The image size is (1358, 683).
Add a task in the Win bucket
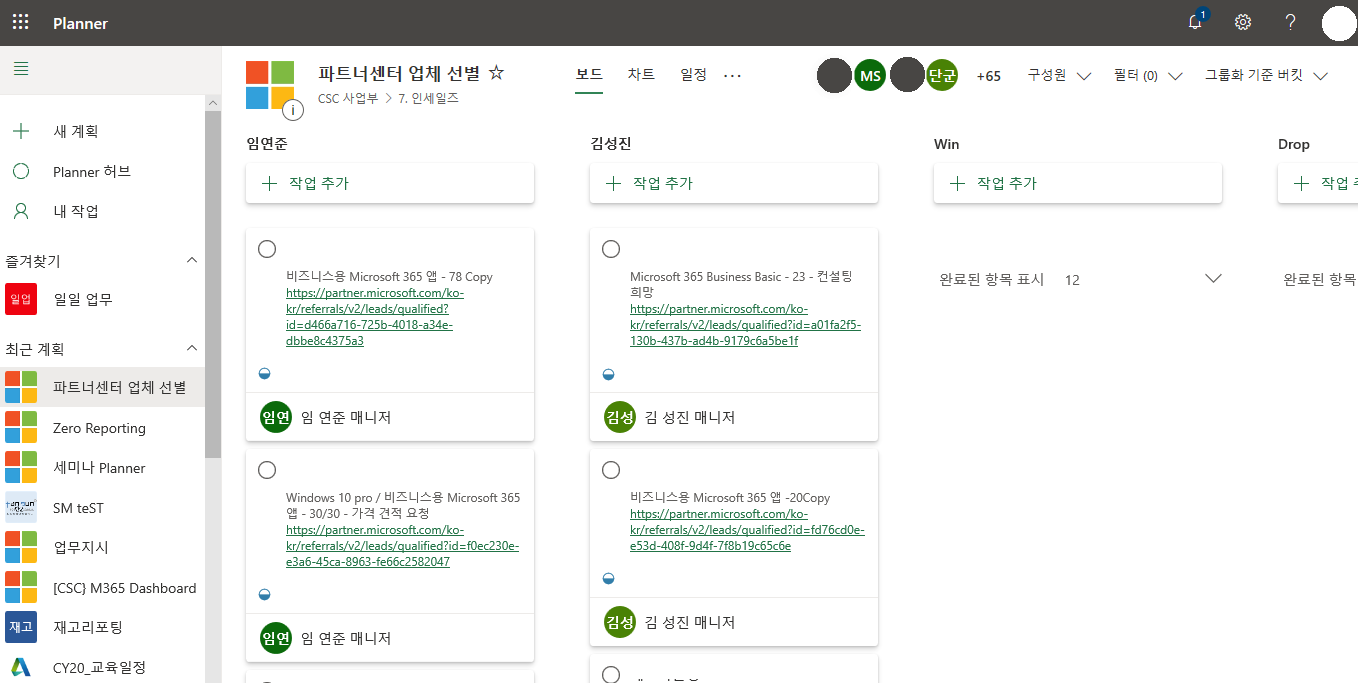tap(1078, 183)
